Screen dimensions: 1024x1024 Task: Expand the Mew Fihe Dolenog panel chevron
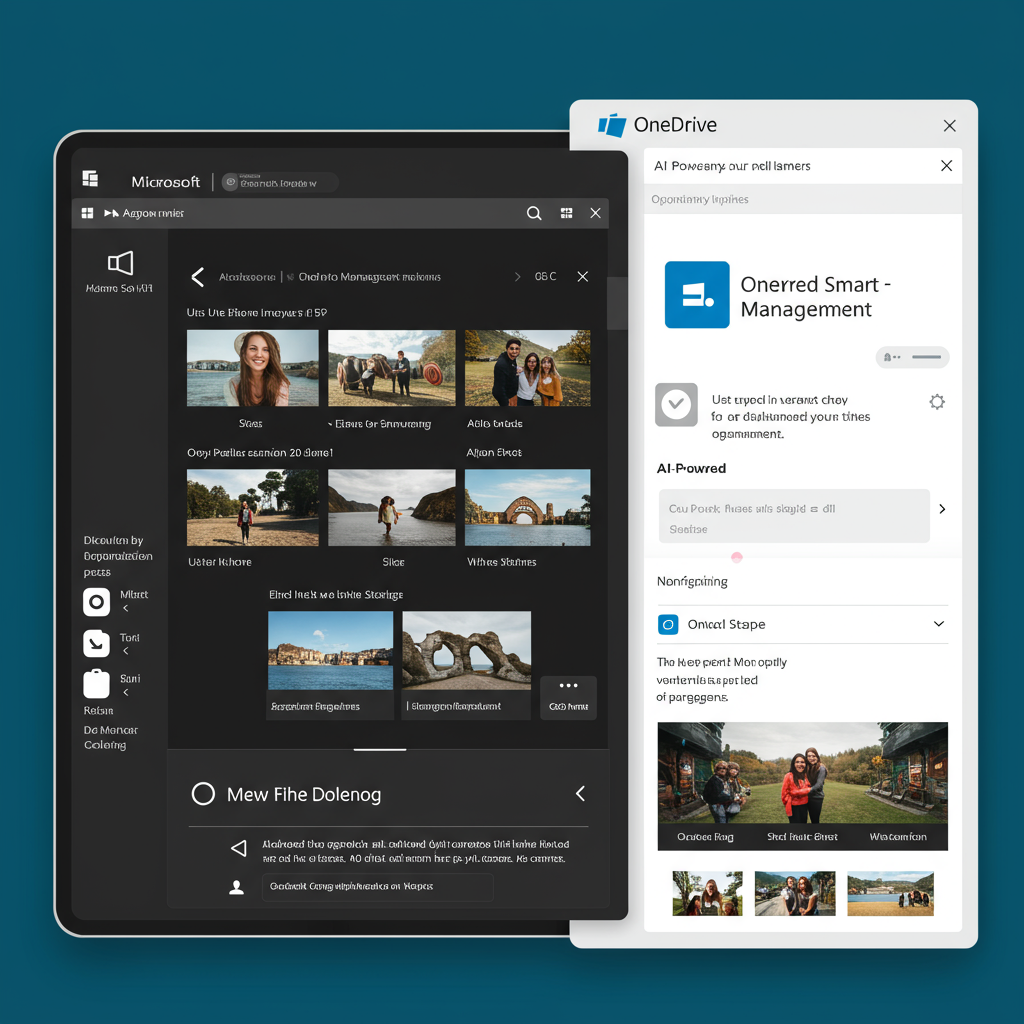tap(580, 793)
